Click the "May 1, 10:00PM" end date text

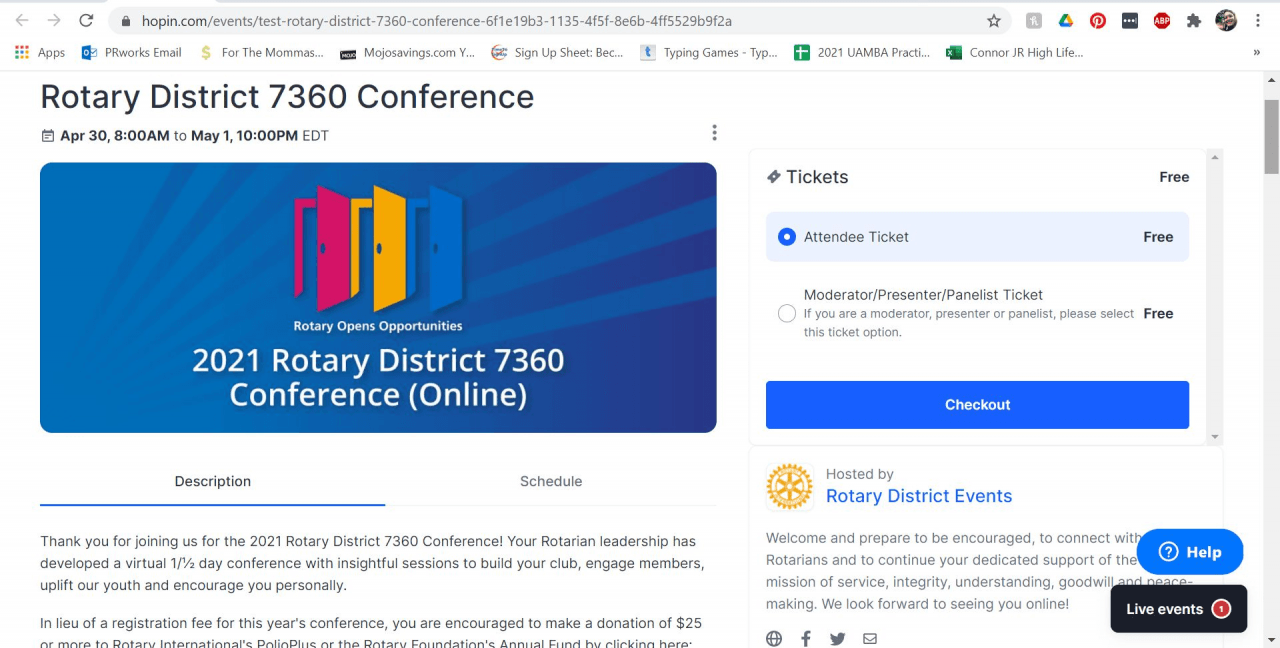click(244, 136)
